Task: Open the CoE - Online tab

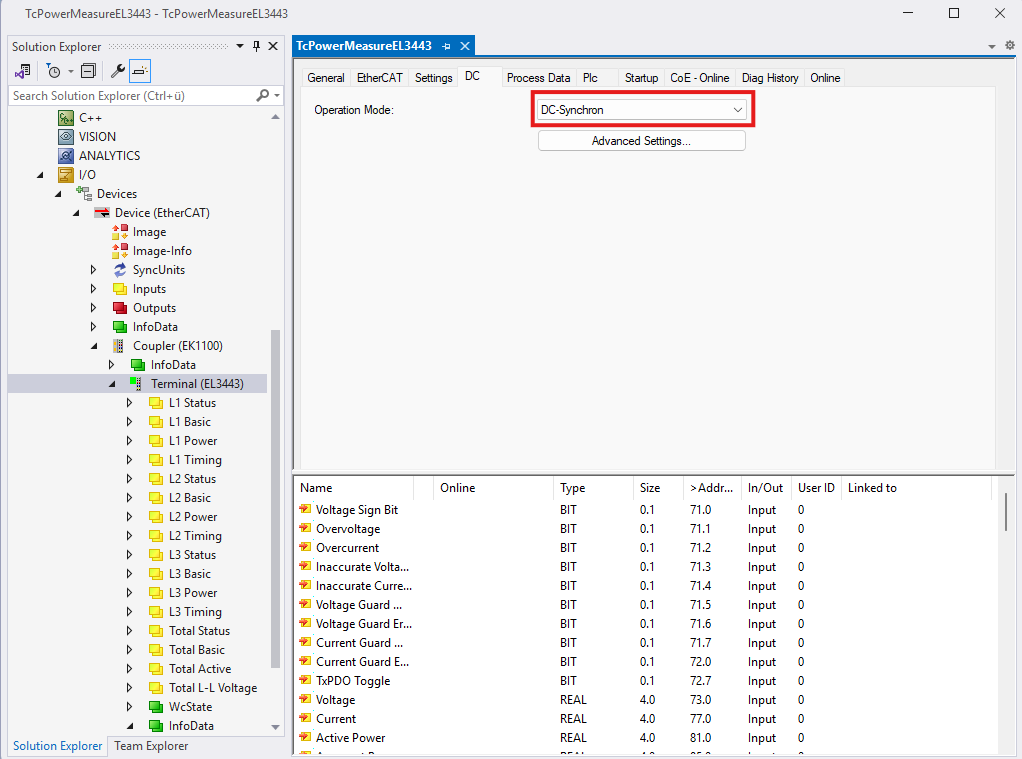Action: (699, 77)
